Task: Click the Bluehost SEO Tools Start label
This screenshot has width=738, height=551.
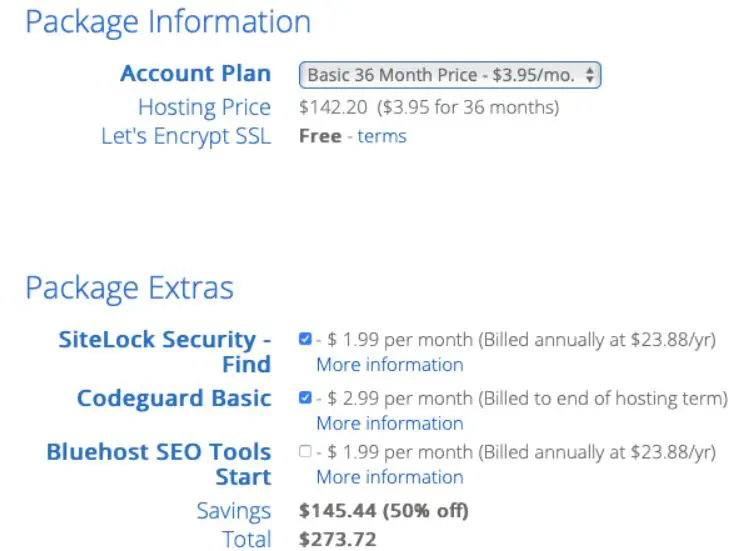Action: (159, 464)
